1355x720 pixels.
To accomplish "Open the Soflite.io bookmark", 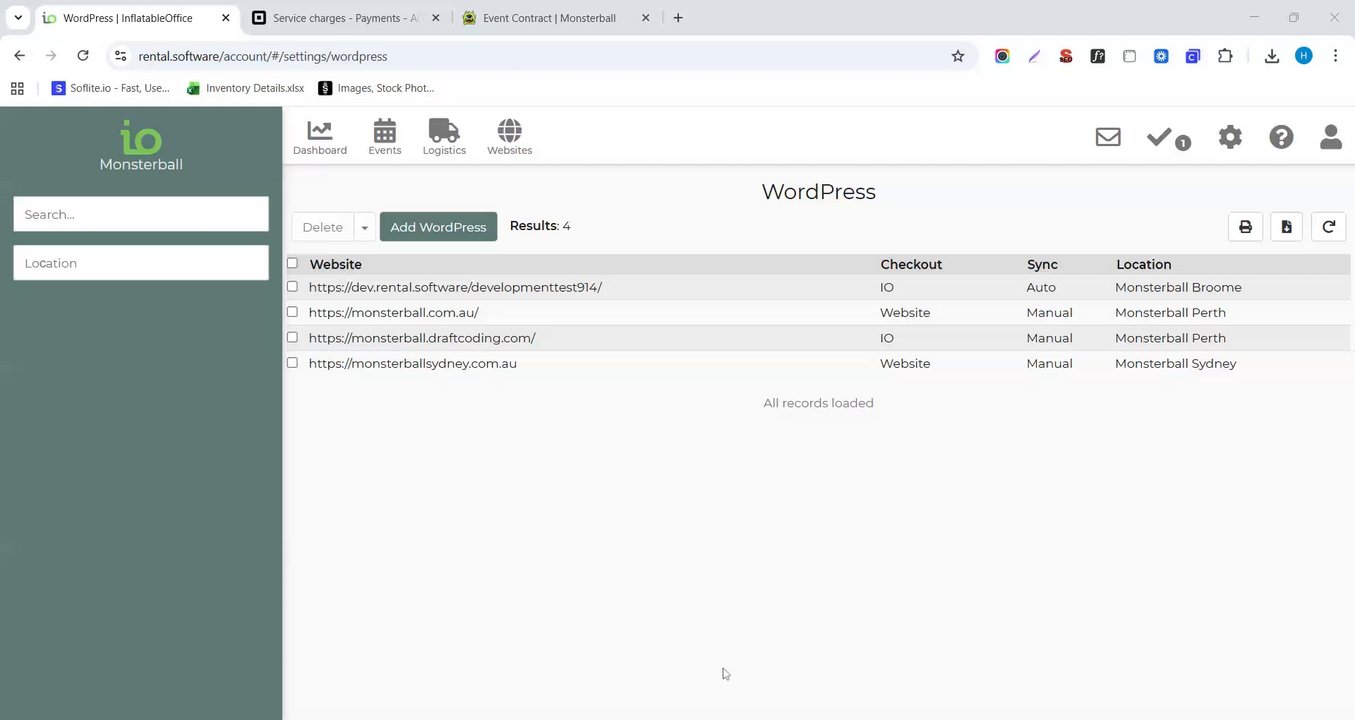I will pyautogui.click(x=111, y=88).
